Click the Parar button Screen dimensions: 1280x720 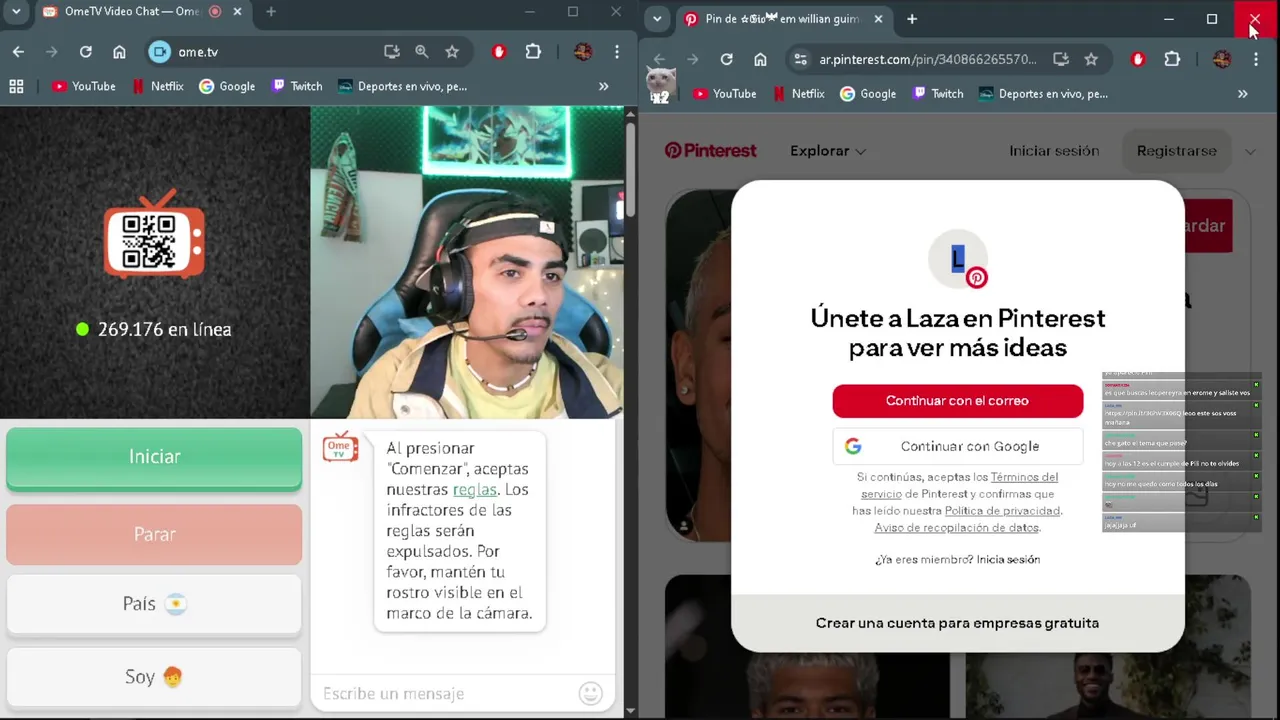pos(154,534)
